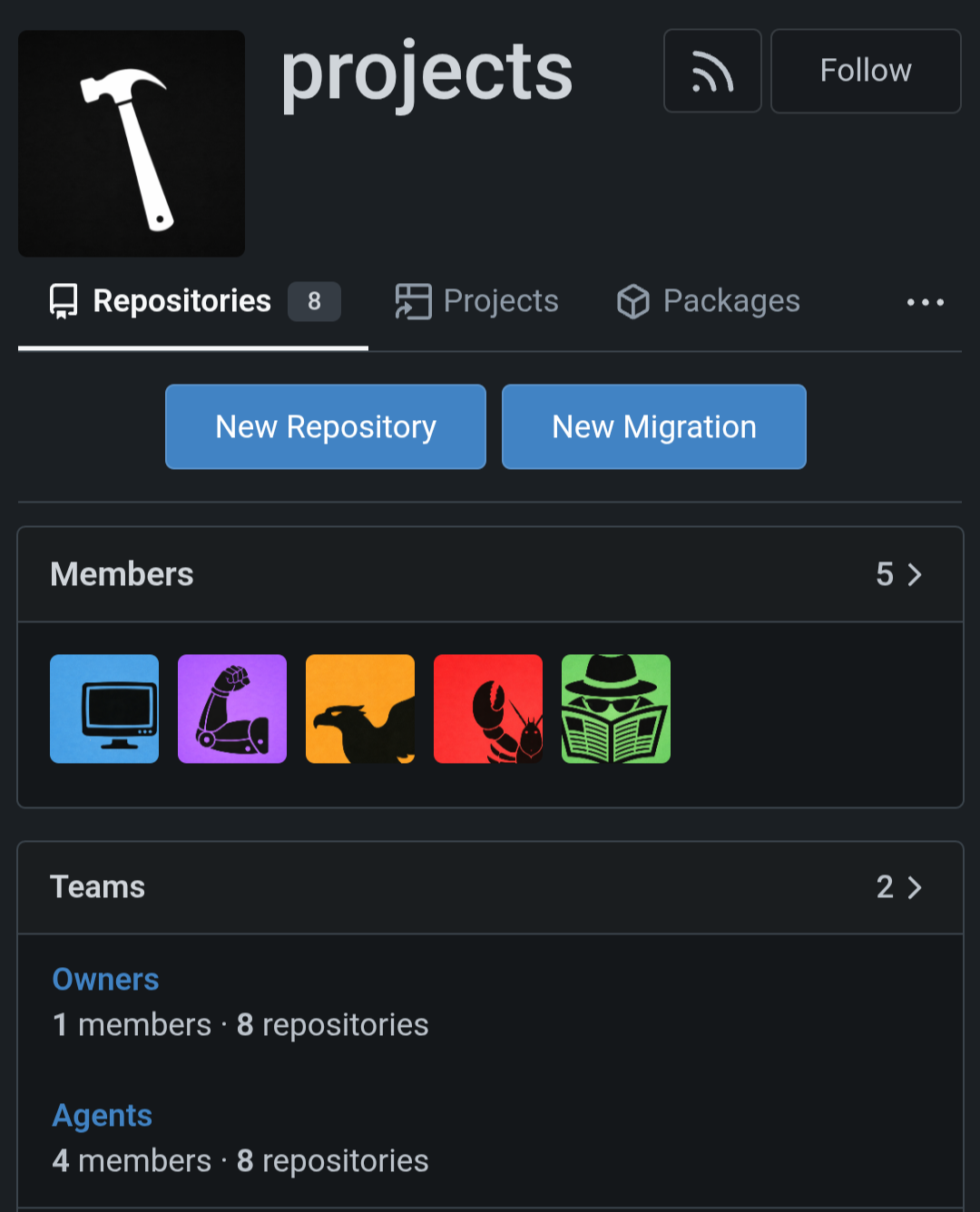Expand the teams list via 2 chevron
Image resolution: width=980 pixels, height=1212 pixels.
click(x=899, y=886)
